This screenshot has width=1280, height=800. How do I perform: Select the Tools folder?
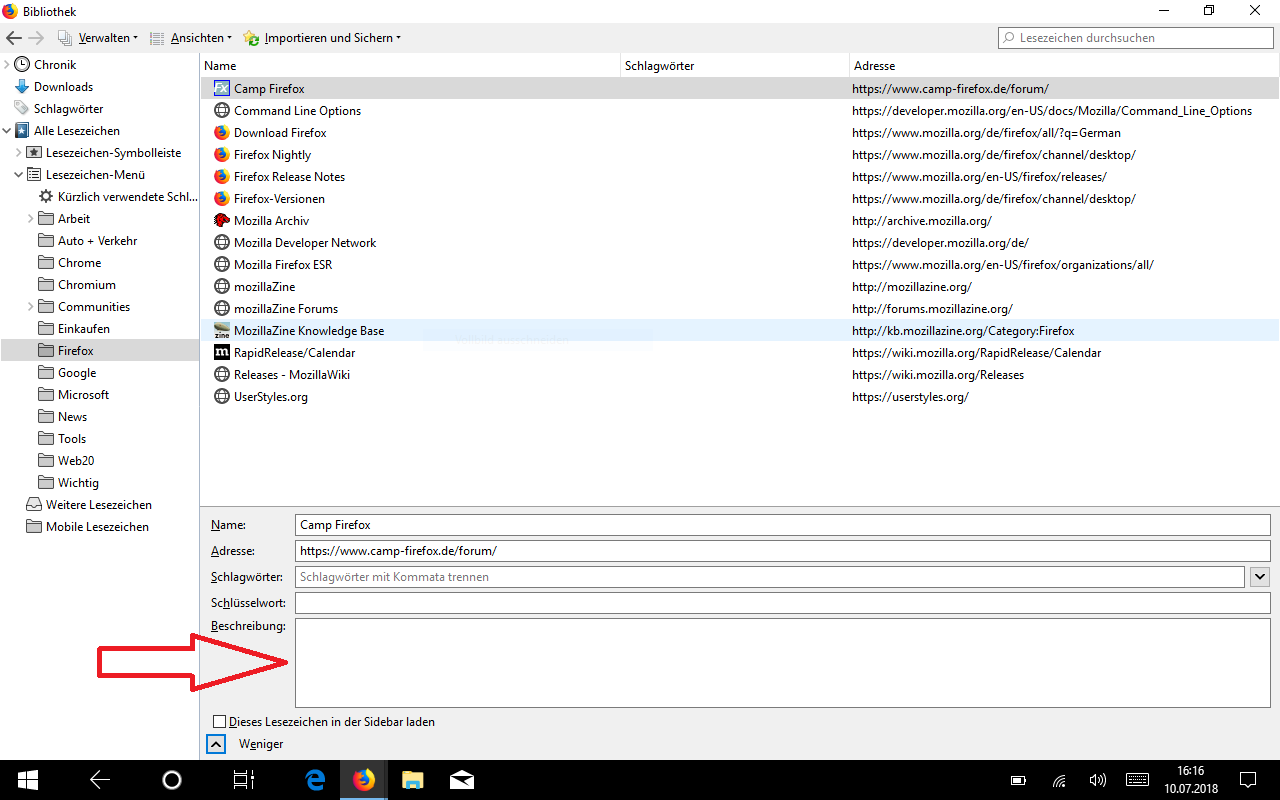[72, 439]
